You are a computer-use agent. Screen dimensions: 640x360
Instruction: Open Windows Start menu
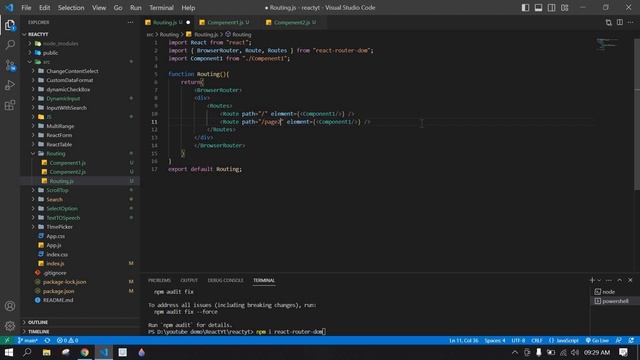(9, 352)
